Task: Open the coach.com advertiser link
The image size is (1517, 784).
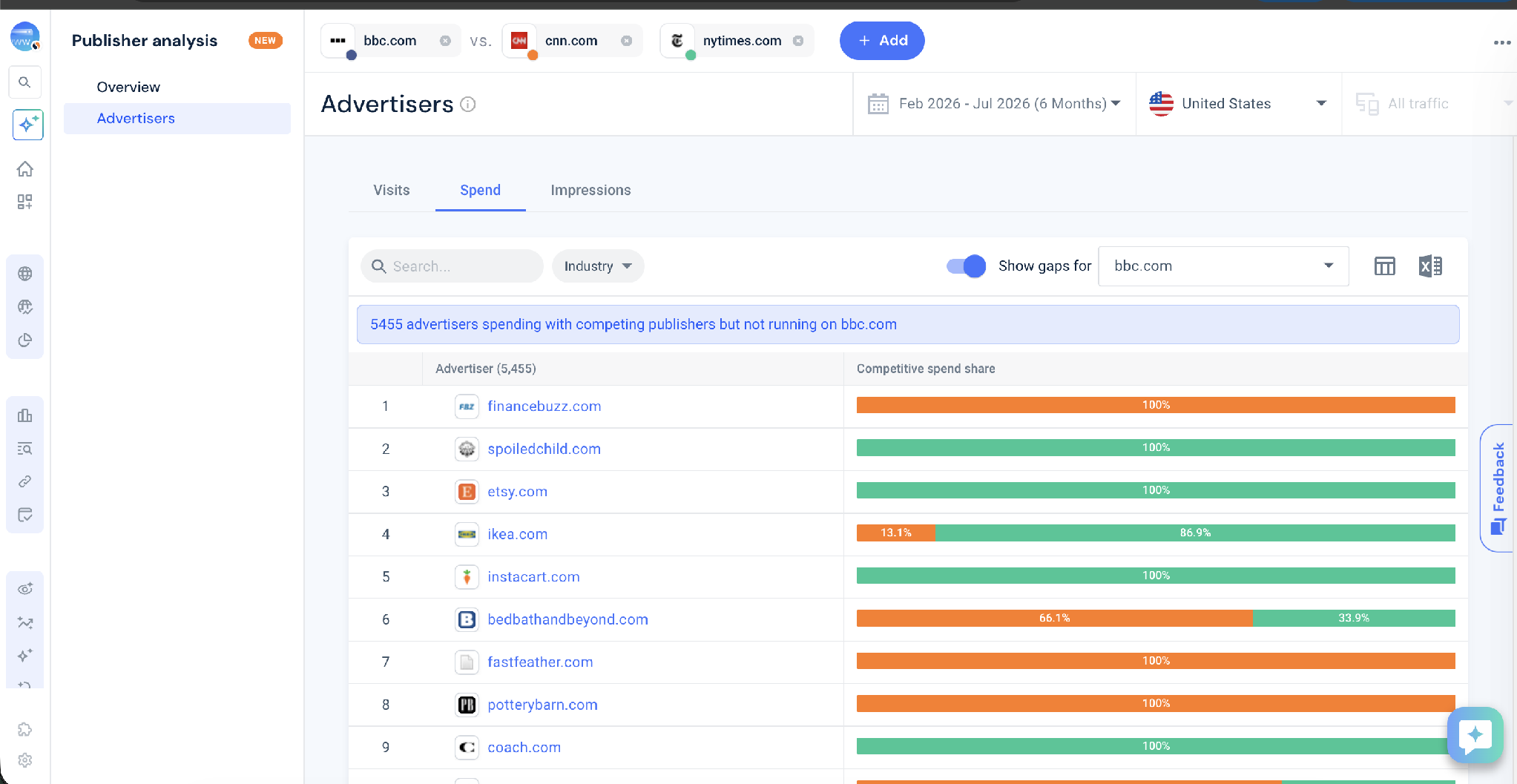Action: (x=524, y=748)
